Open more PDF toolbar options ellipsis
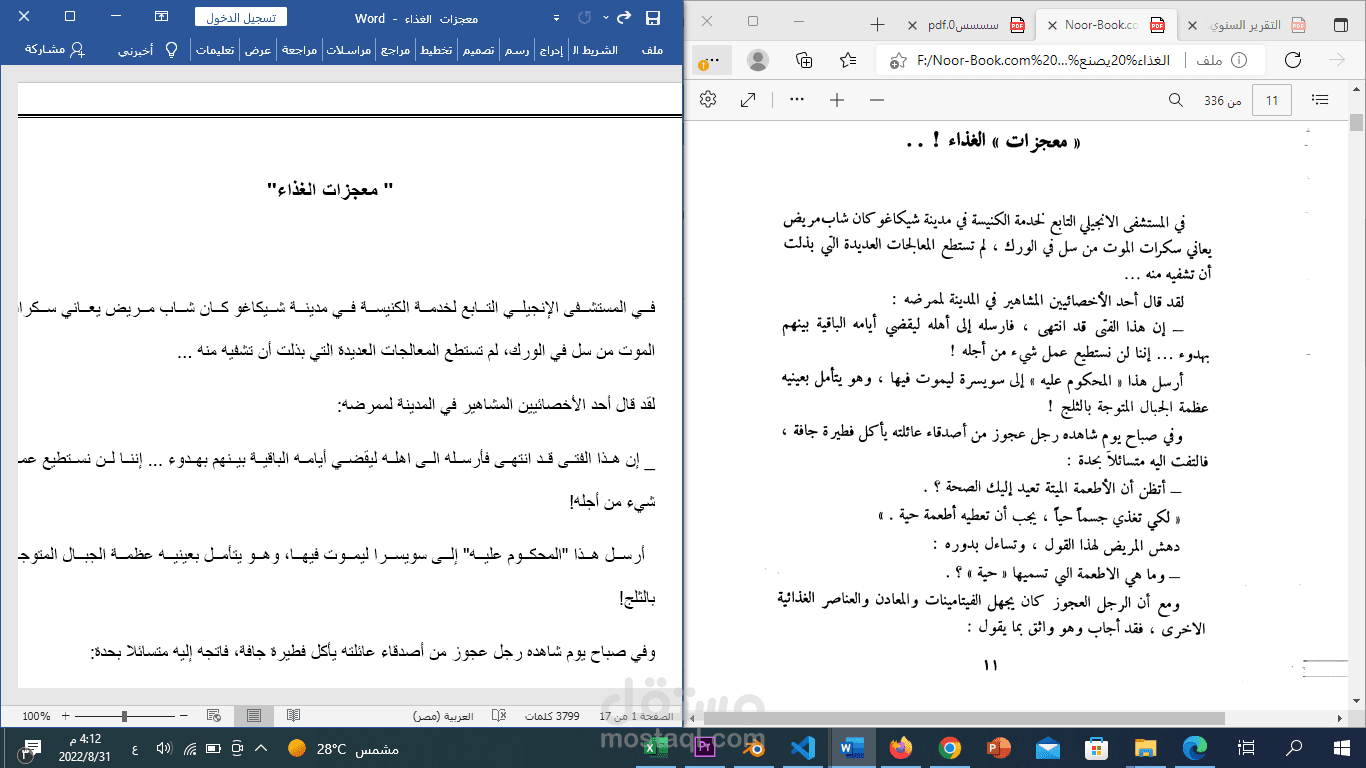The width and height of the screenshot is (1366, 768). (797, 99)
